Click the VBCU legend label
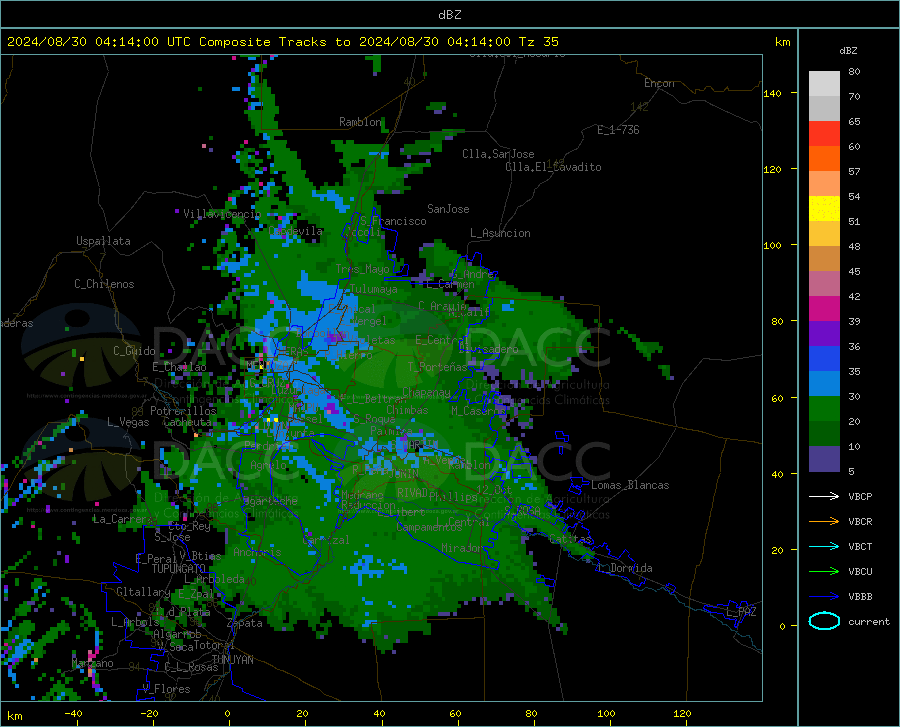The height and width of the screenshot is (727, 900). pos(860,572)
